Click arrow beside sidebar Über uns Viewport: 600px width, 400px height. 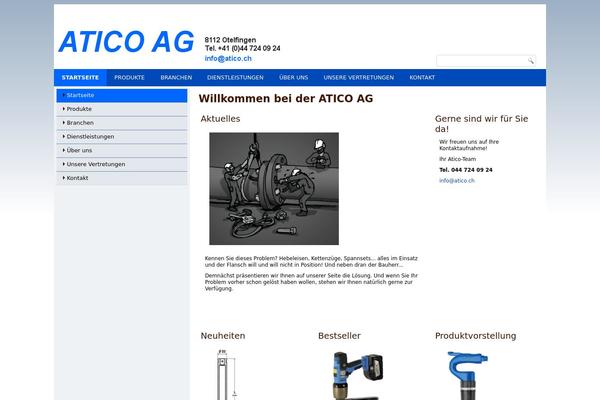64,150
